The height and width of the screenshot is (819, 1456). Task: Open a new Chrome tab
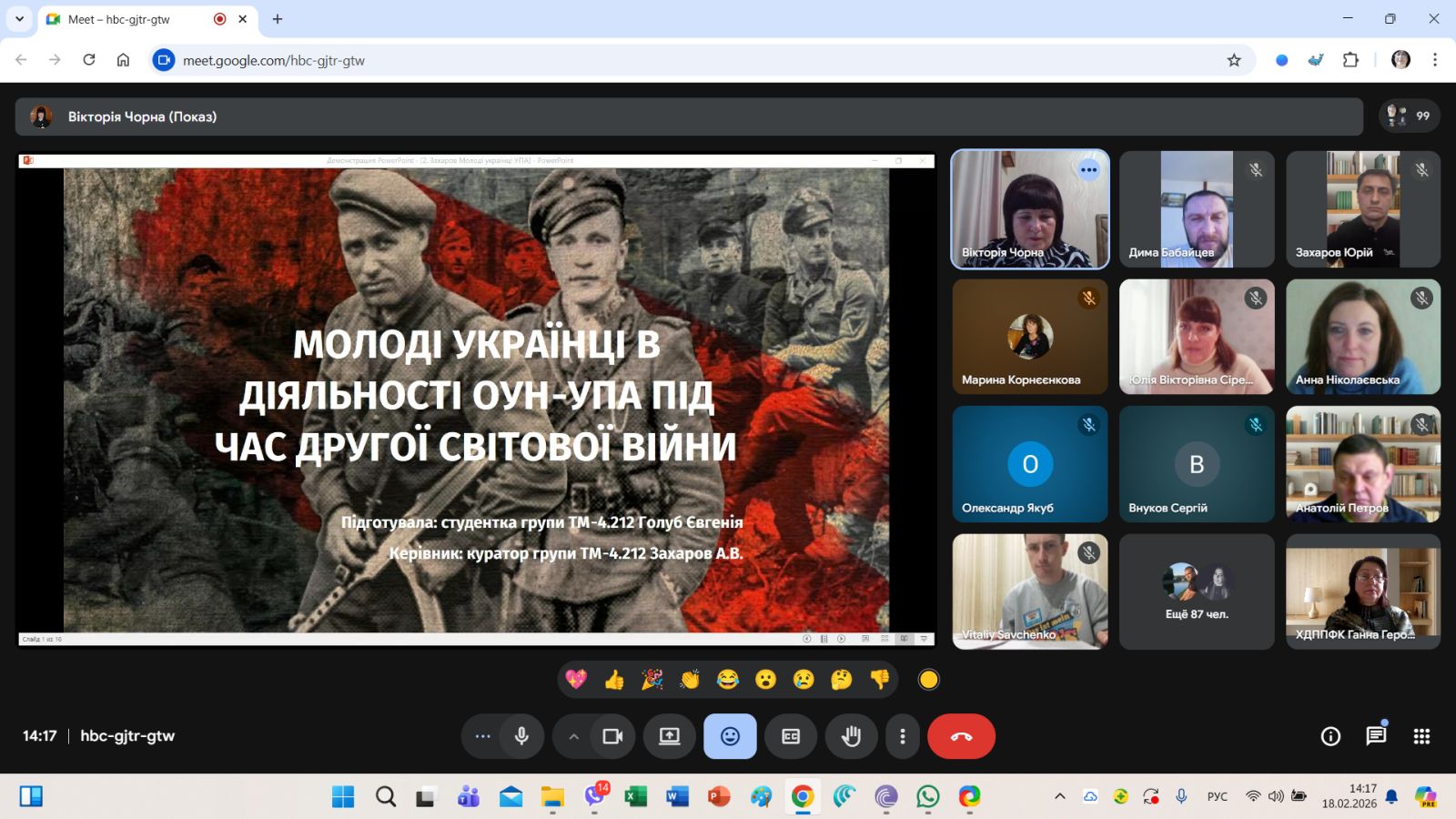(x=278, y=19)
